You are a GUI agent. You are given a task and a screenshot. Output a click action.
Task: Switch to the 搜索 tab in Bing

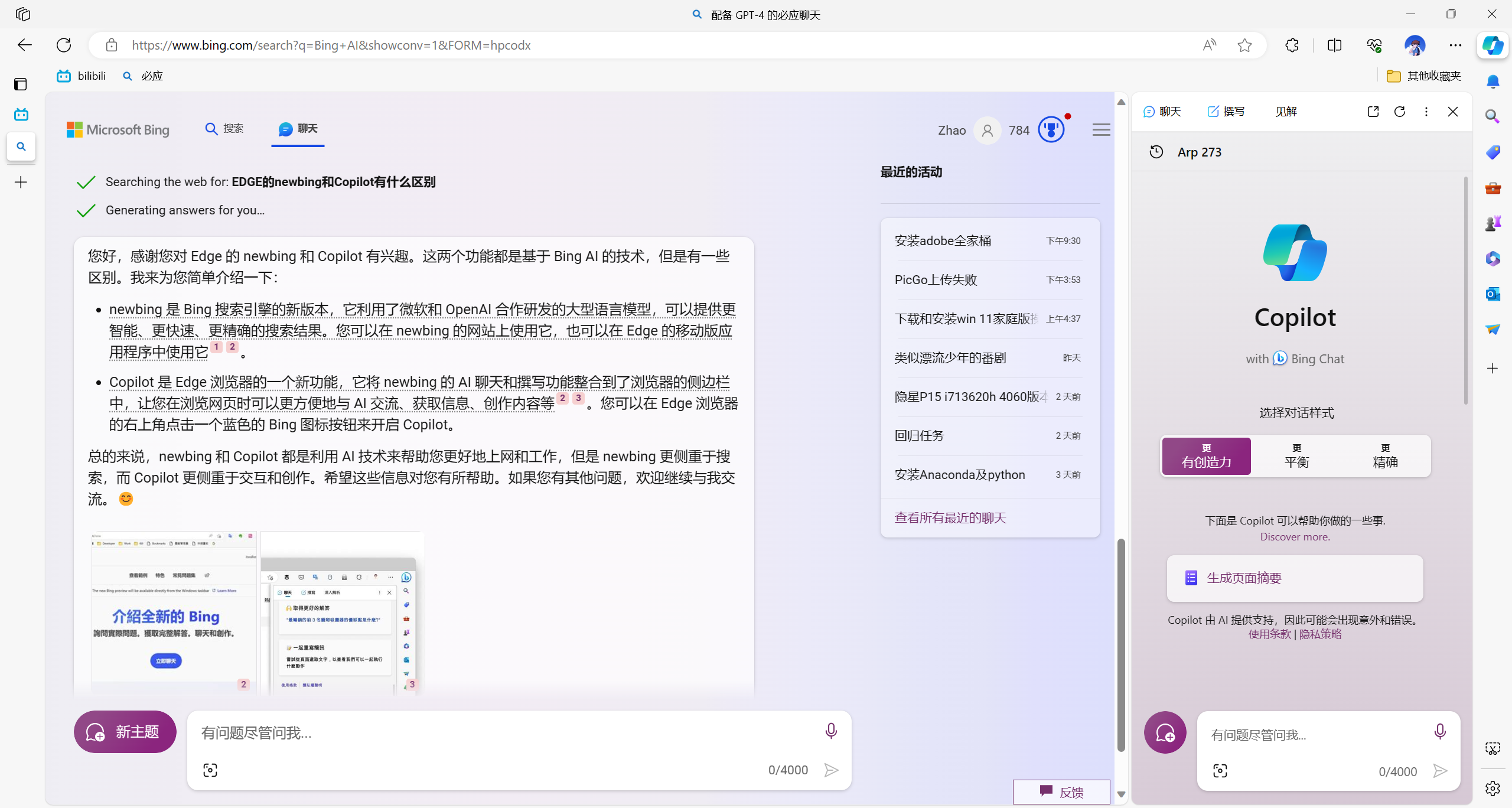[224, 129]
